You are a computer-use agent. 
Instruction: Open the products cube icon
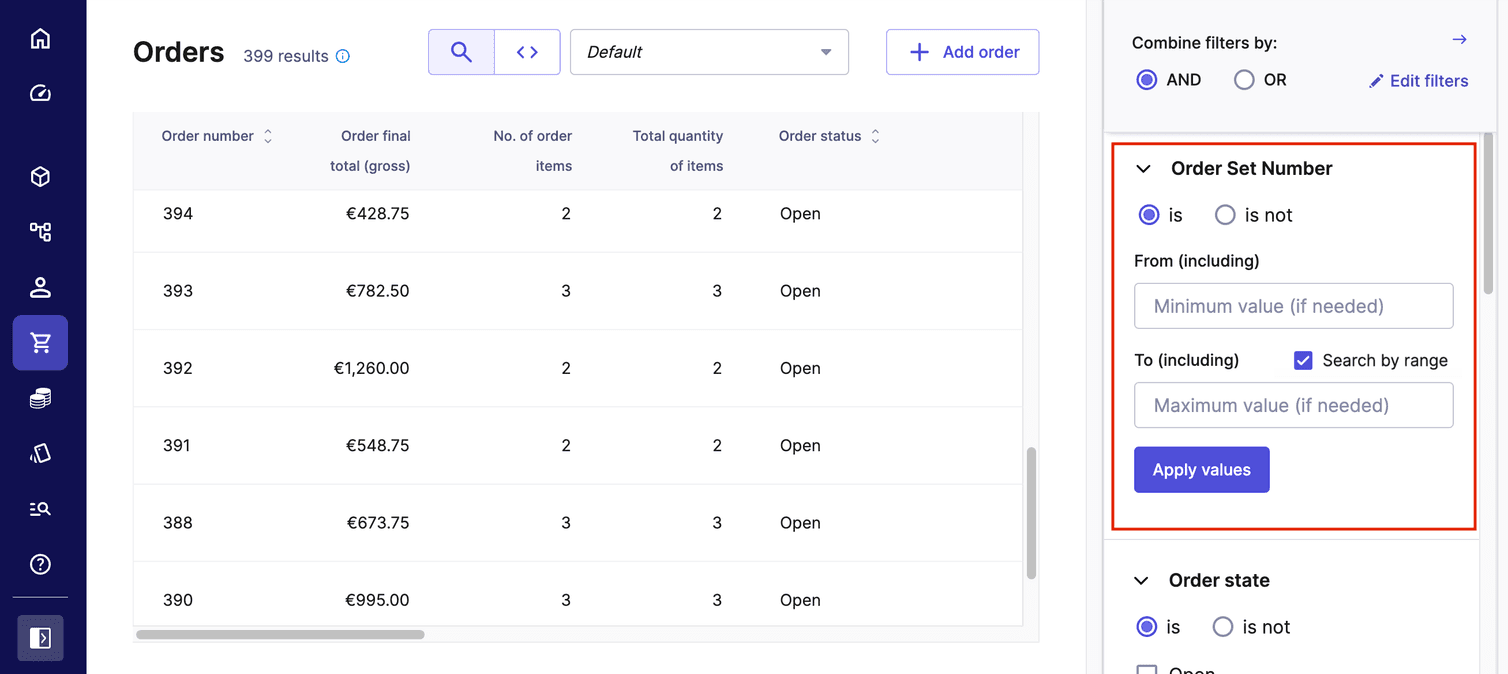pos(40,177)
